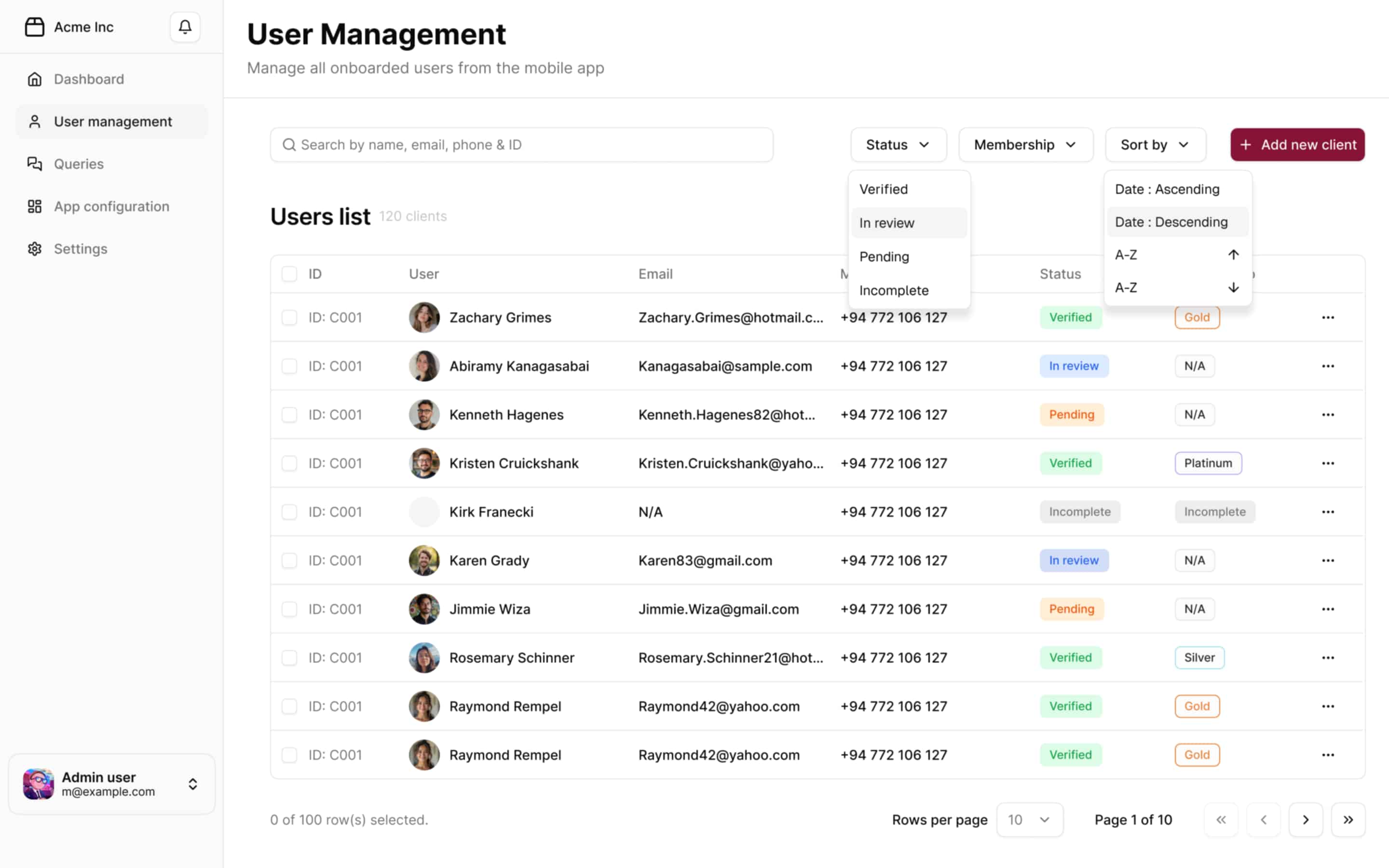Toggle the select-all checkbox in table header
Viewport: 1389px width, 868px height.
point(289,274)
